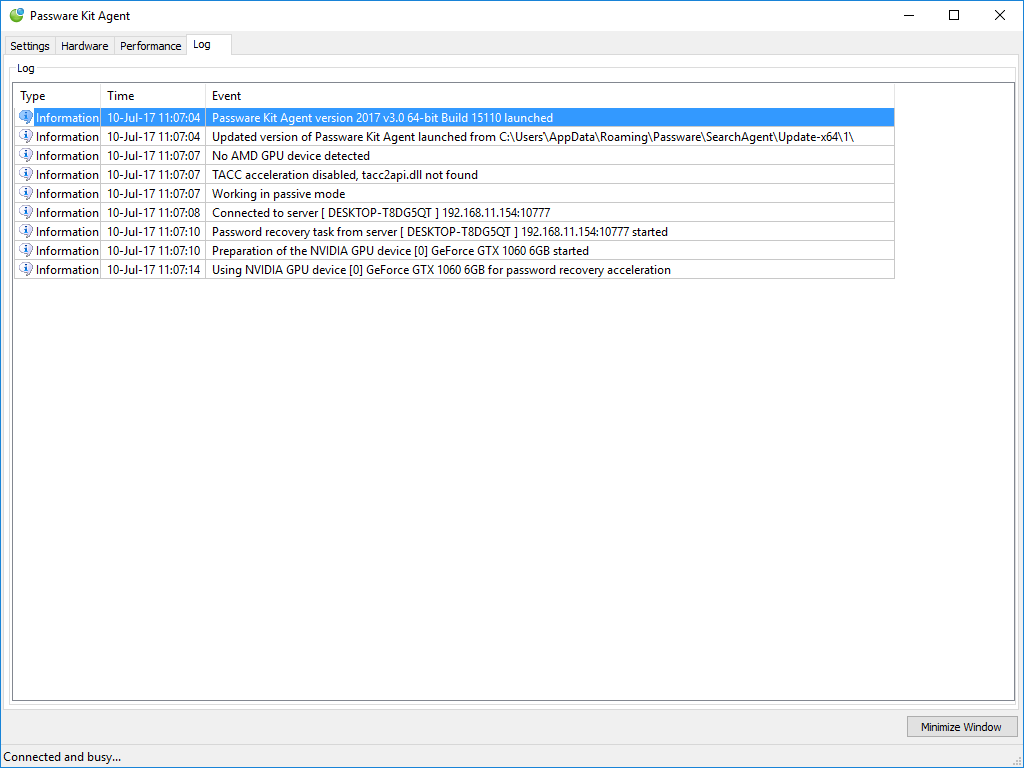1024x768 pixels.
Task: Minimize the Passware Kit Agent window via title bar
Action: pyautogui.click(x=908, y=15)
